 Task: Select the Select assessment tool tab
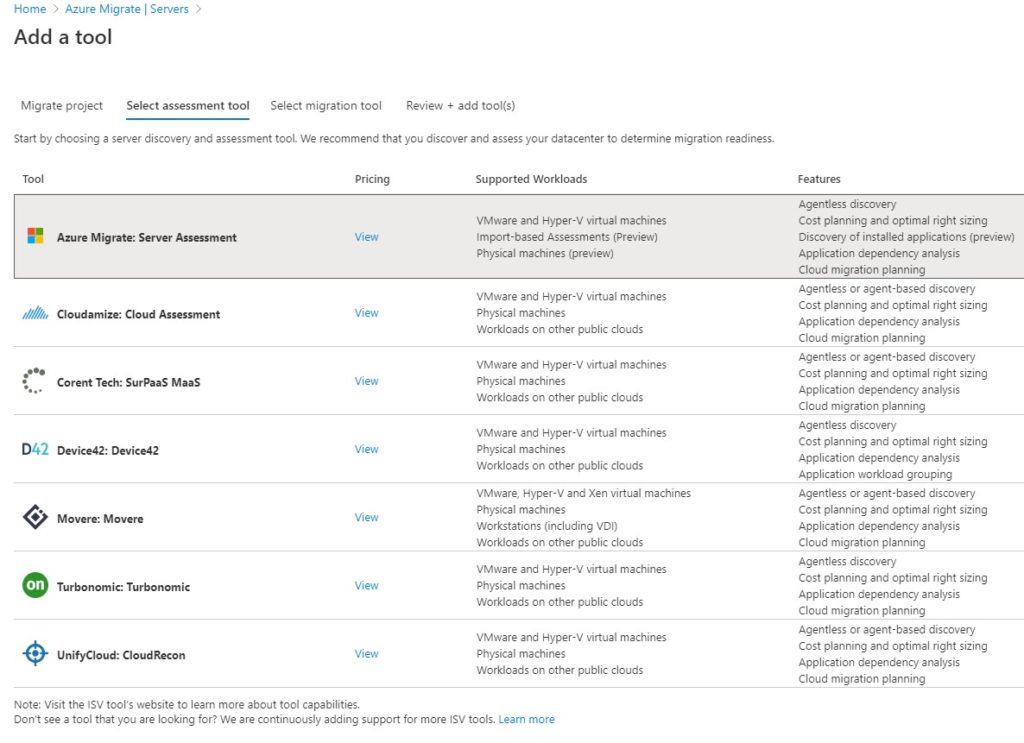tap(187, 105)
